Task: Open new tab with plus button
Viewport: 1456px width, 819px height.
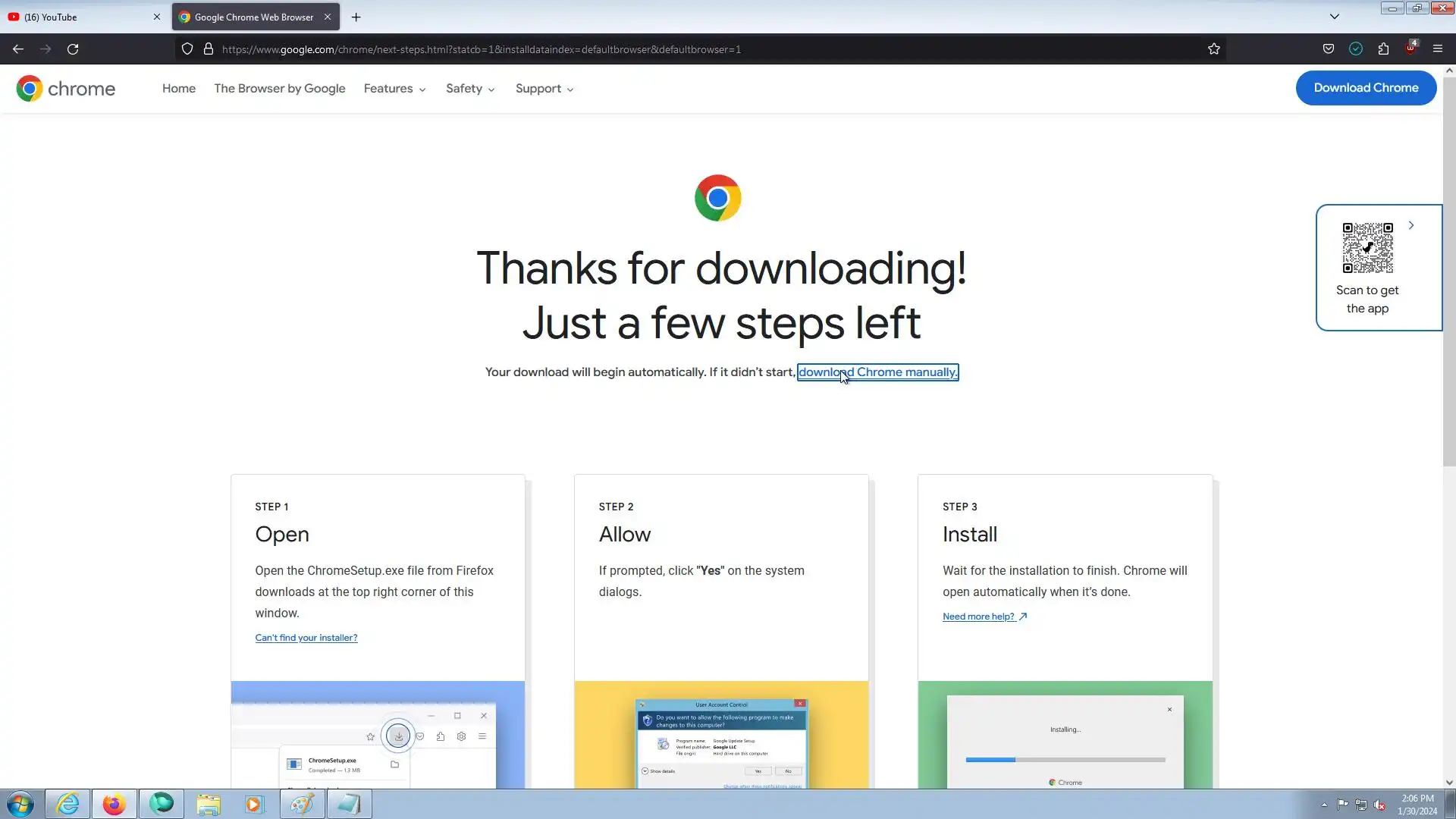Action: click(x=356, y=17)
